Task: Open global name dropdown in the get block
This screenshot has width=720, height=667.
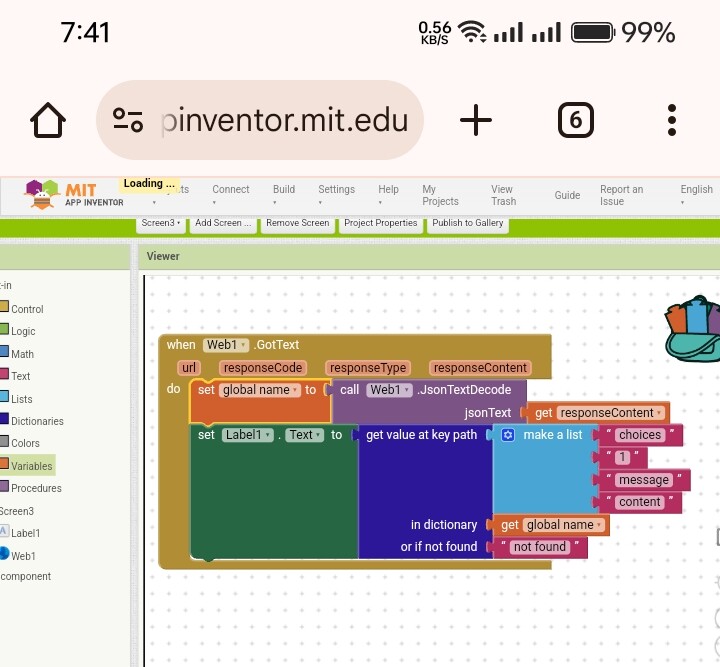Action: pos(564,525)
